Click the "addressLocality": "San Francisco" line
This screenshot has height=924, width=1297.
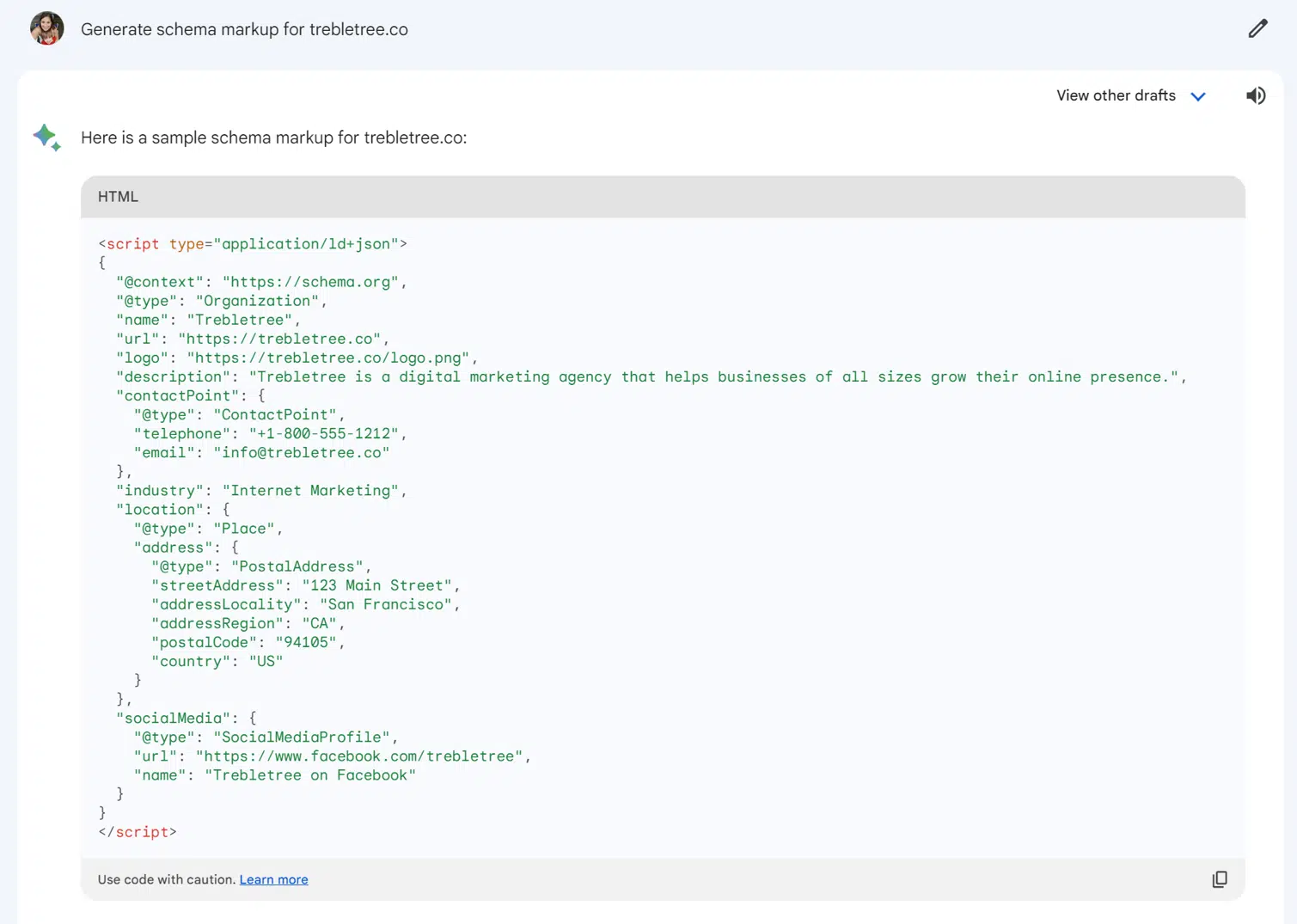coord(305,604)
